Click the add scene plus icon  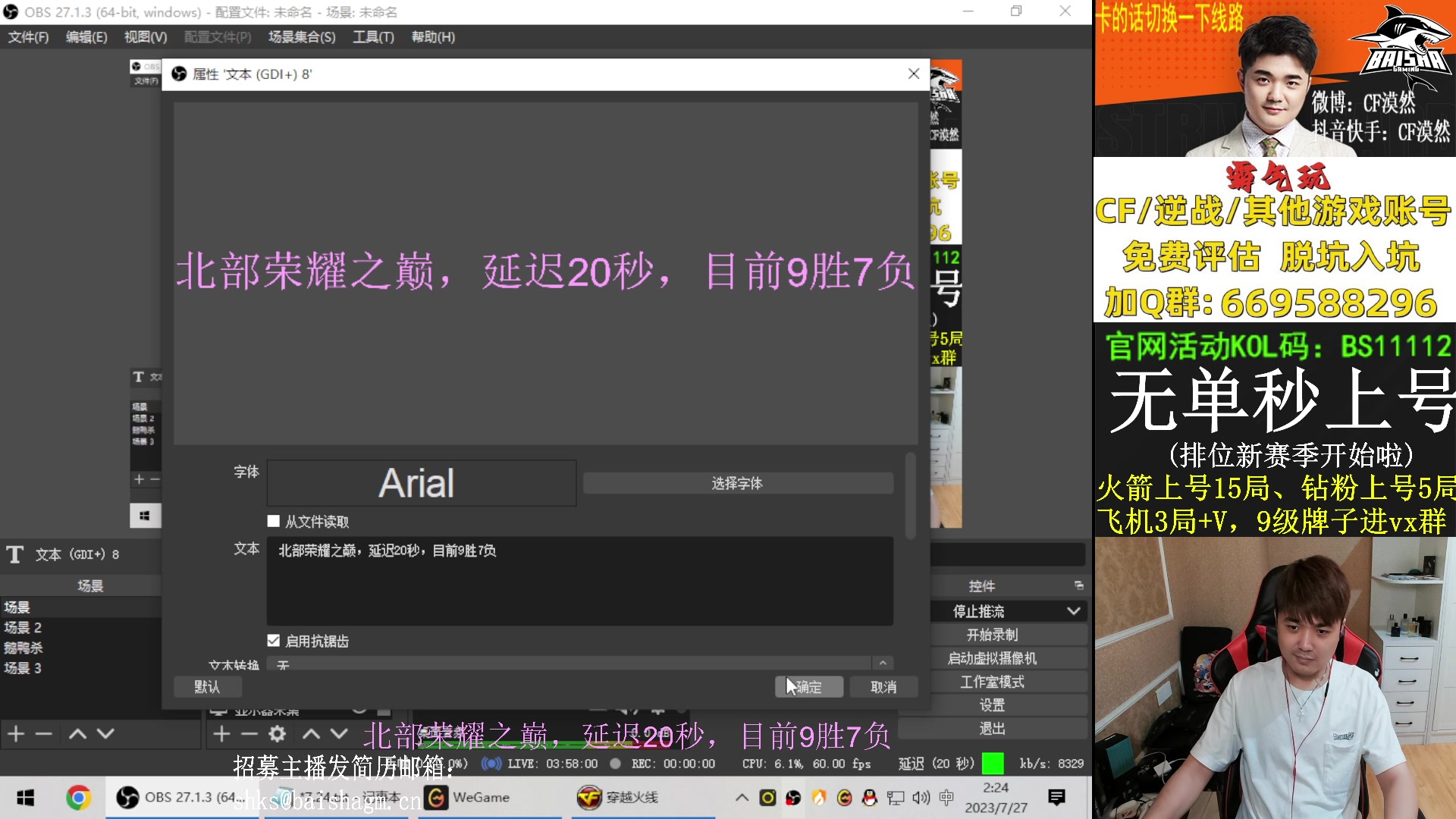(x=16, y=733)
